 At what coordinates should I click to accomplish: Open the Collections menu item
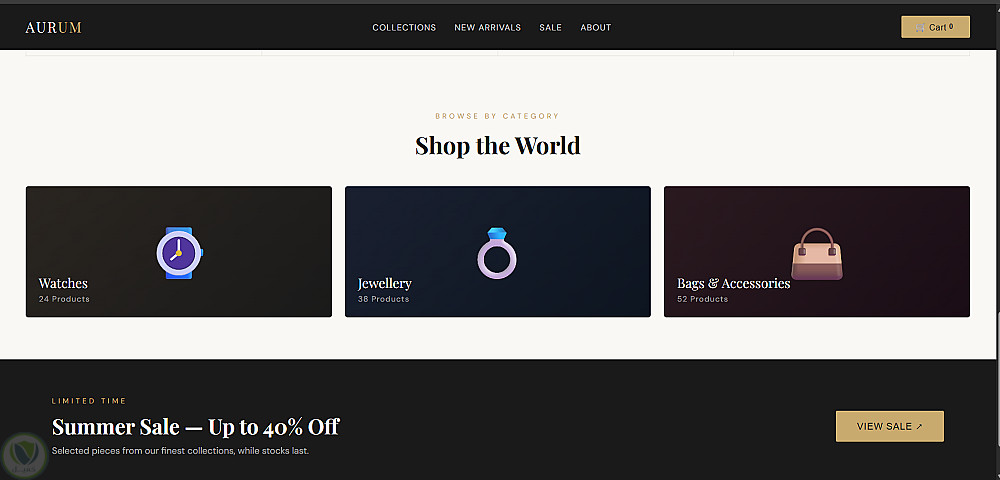(404, 27)
